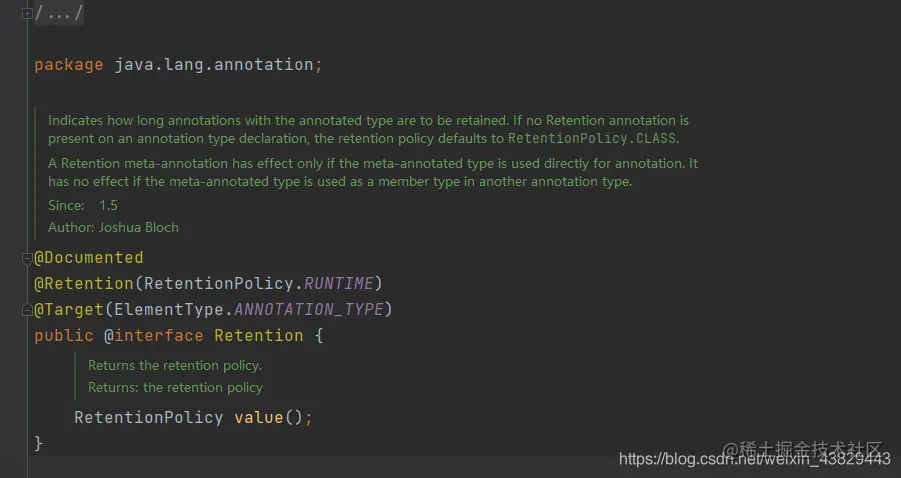Collapse the fold marker beside @Documented

[x=27, y=259]
